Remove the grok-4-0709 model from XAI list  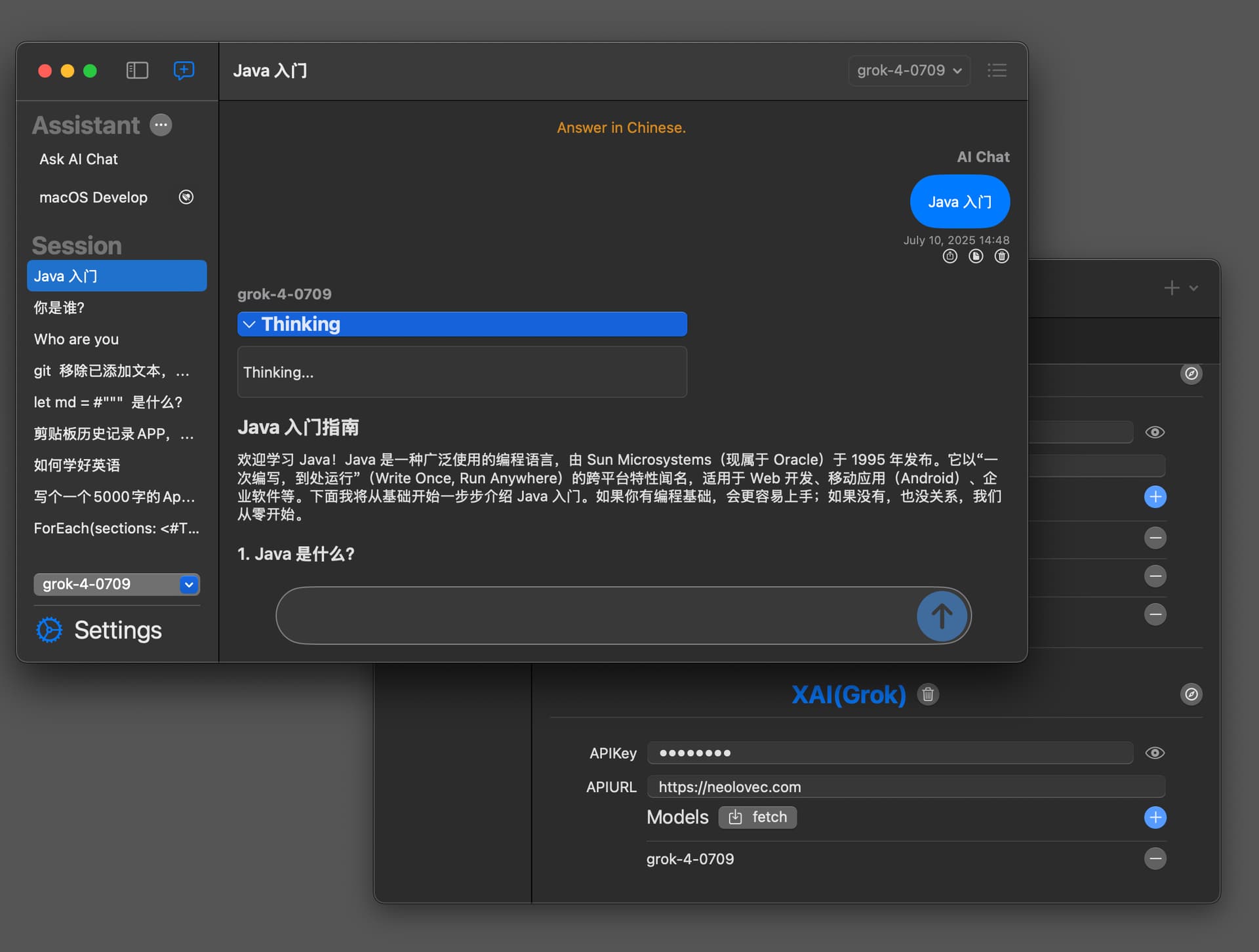1155,858
